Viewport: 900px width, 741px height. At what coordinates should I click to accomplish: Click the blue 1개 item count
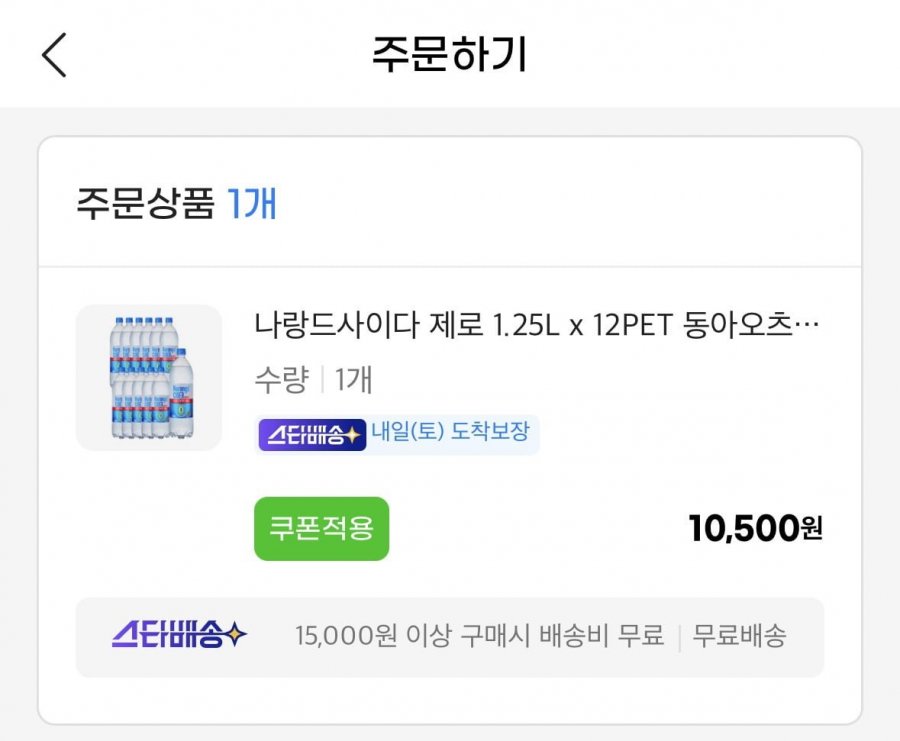coord(252,203)
